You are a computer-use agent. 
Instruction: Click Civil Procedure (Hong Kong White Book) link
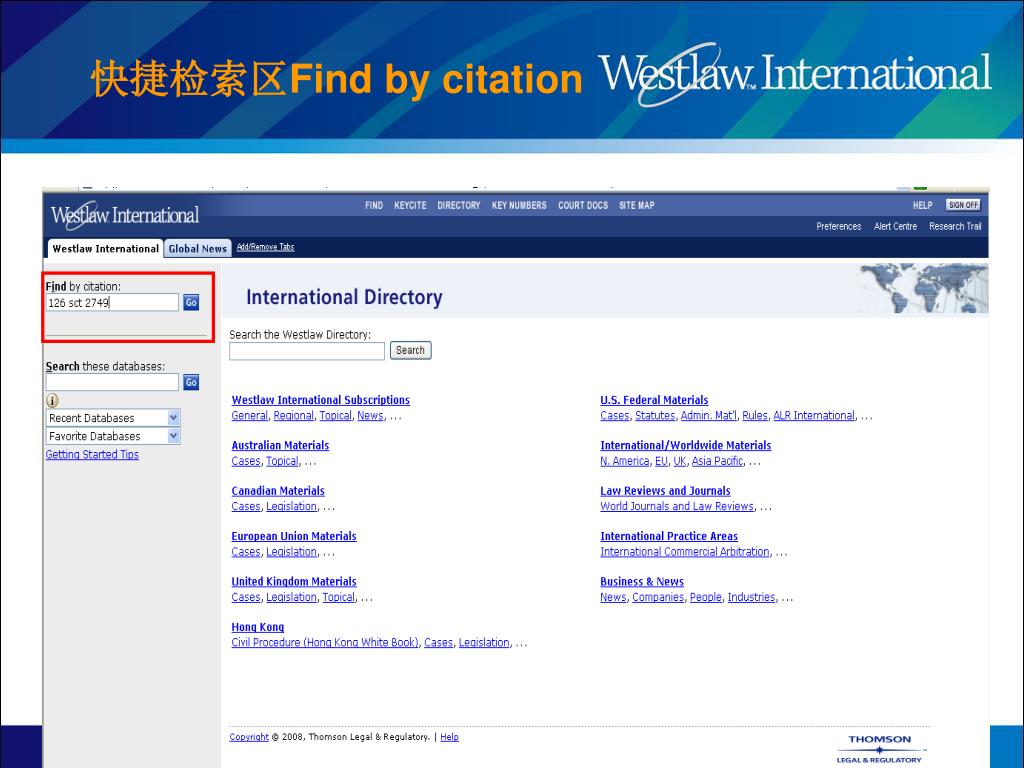tap(325, 643)
